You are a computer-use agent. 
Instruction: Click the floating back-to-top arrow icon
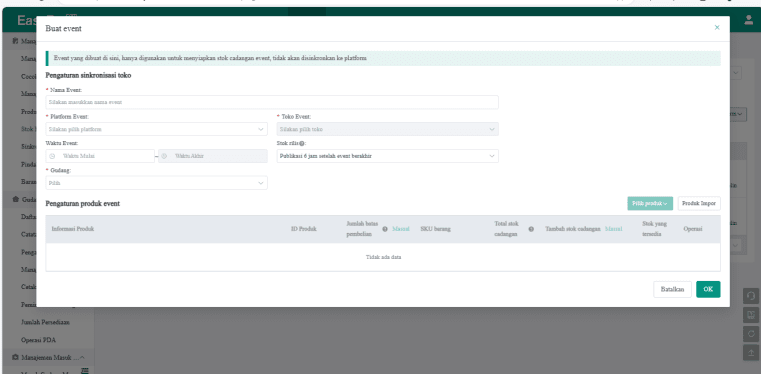(x=751, y=353)
